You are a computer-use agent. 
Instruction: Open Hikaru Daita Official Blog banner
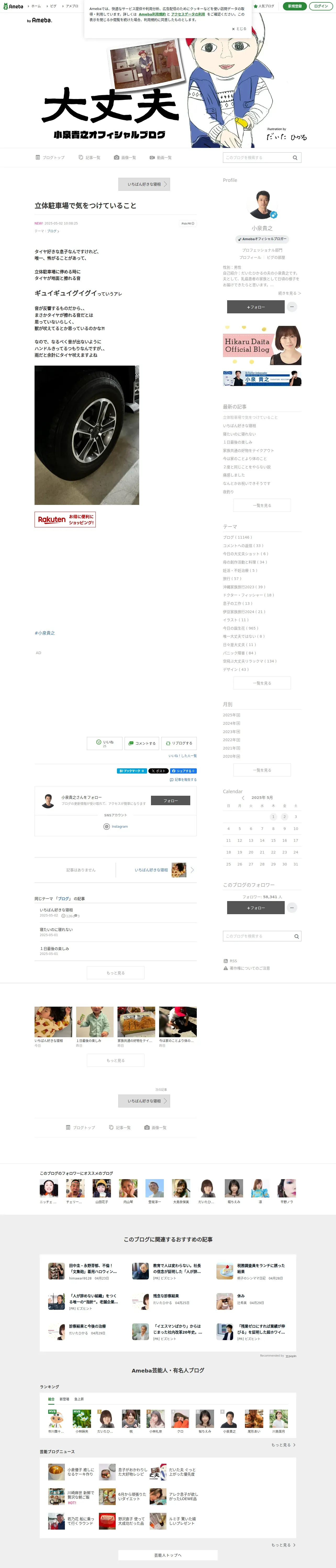tap(262, 345)
